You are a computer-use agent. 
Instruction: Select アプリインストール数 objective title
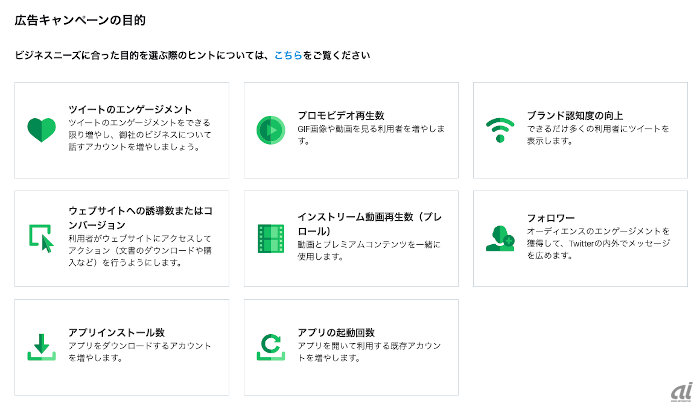pyautogui.click(x=117, y=332)
